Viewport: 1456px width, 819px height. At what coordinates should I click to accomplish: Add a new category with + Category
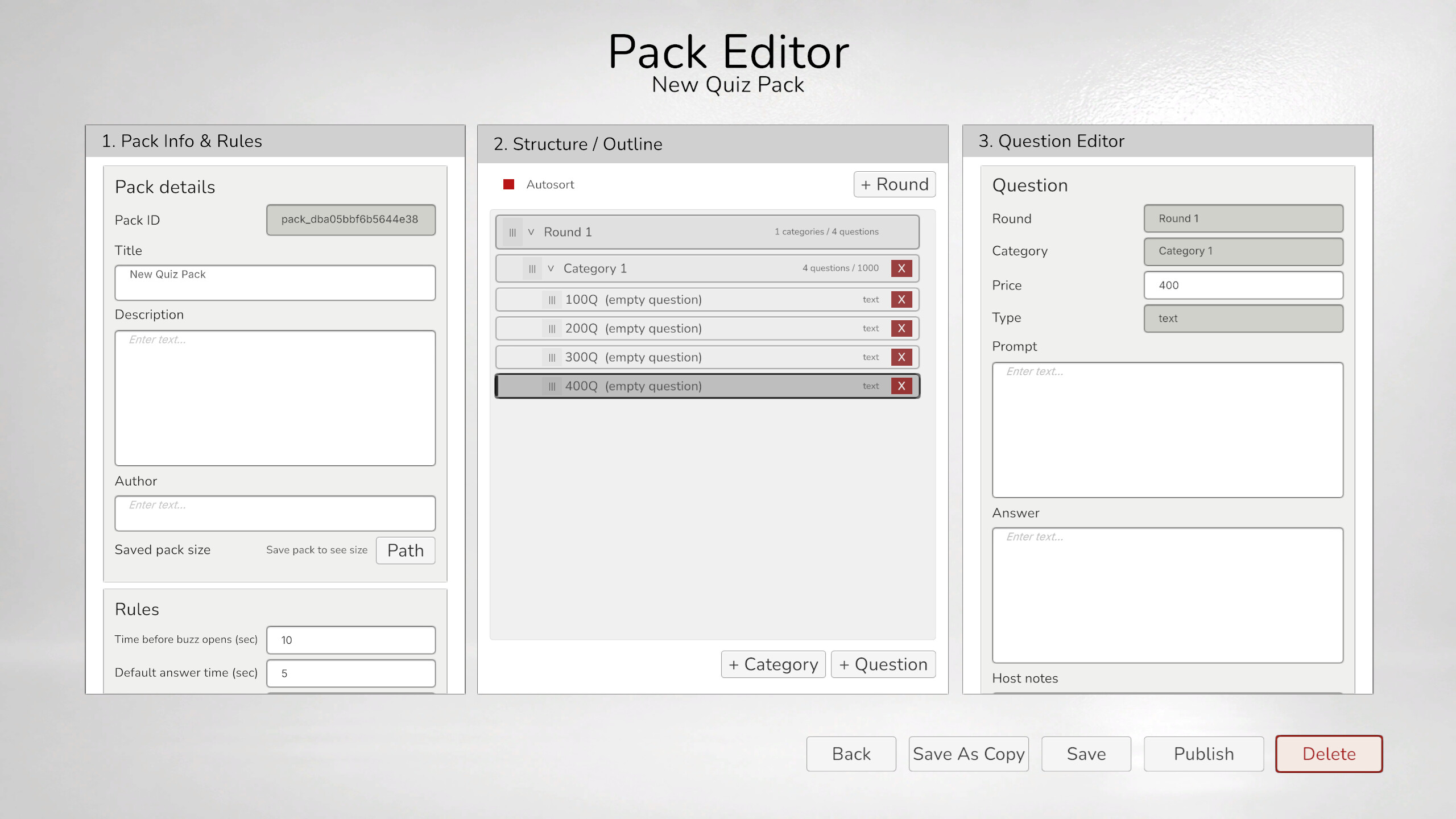[x=773, y=664]
